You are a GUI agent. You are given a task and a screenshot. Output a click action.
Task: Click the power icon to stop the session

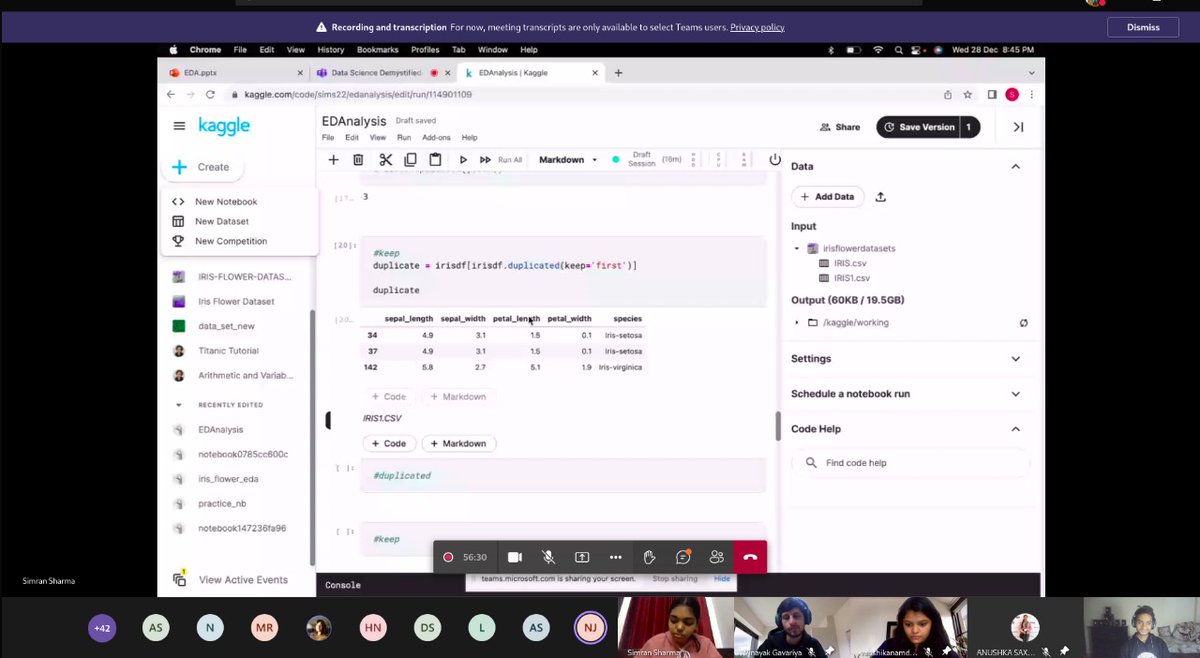click(x=775, y=159)
